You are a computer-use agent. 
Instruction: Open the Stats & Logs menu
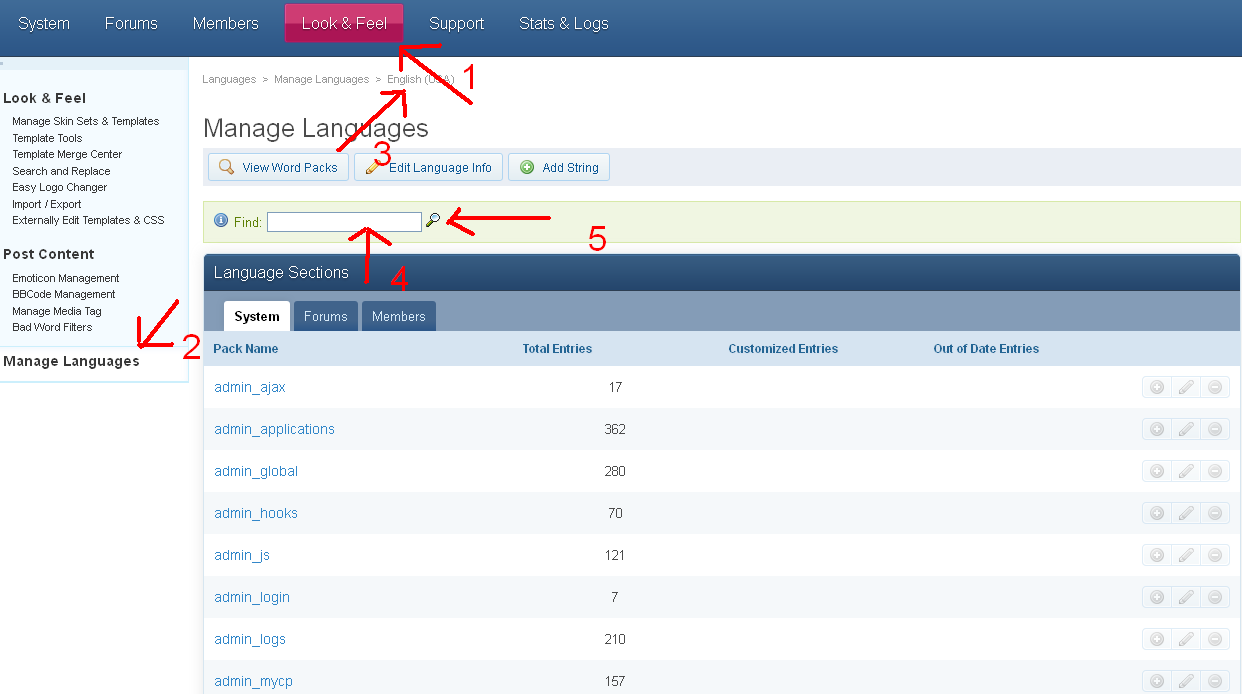tap(563, 23)
